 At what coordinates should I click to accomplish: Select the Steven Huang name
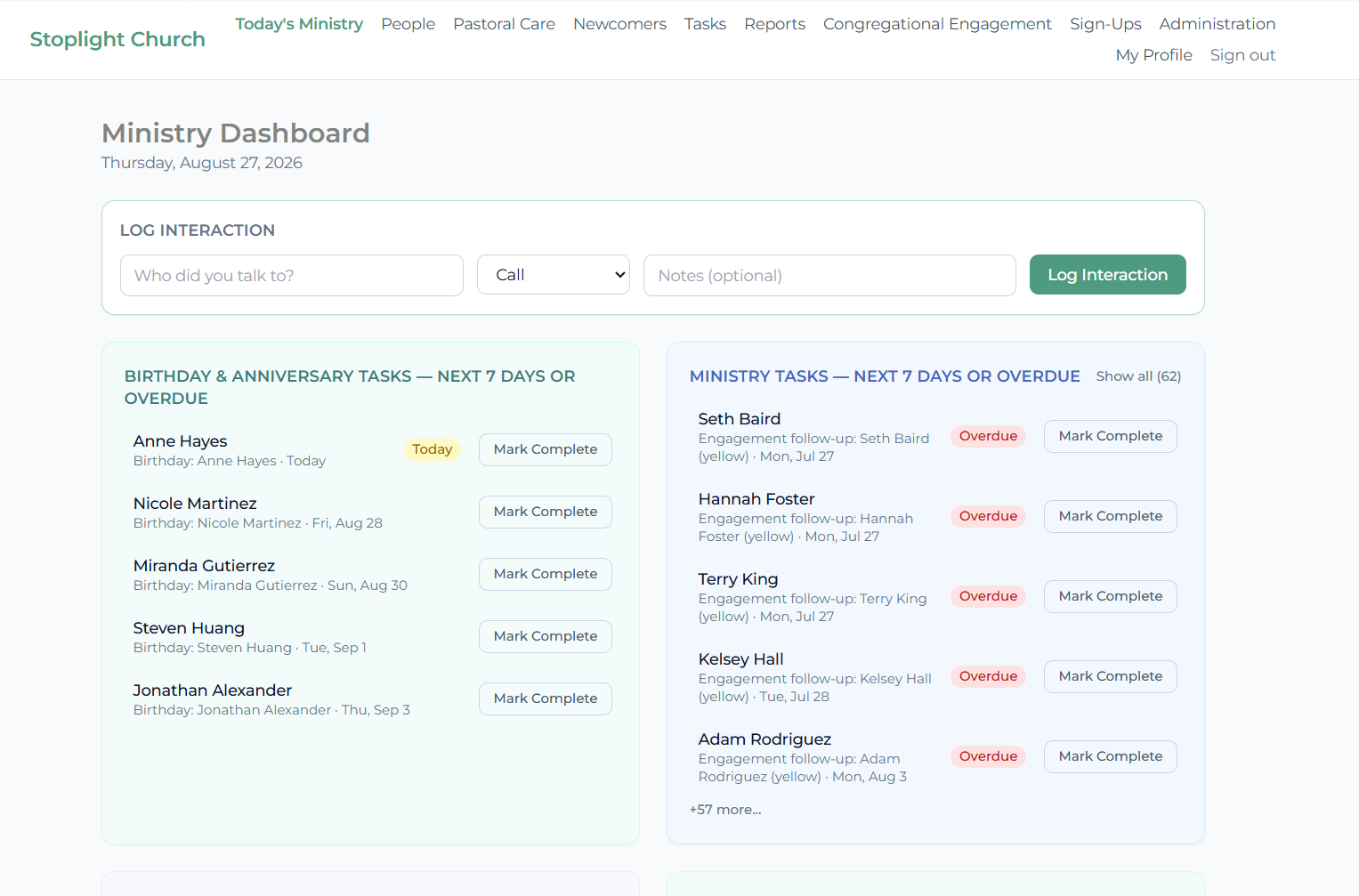[189, 628]
